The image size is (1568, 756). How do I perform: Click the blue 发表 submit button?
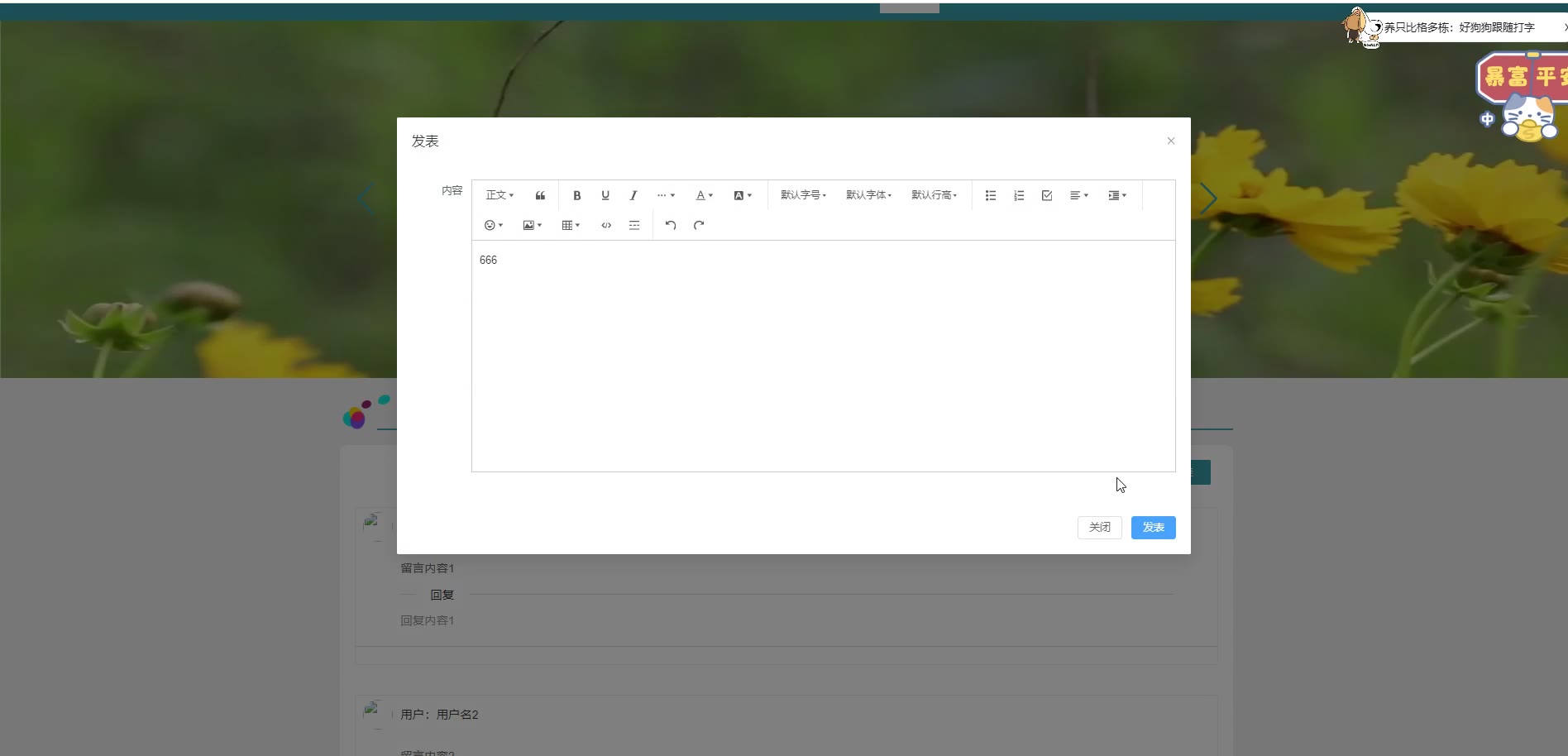coord(1153,528)
